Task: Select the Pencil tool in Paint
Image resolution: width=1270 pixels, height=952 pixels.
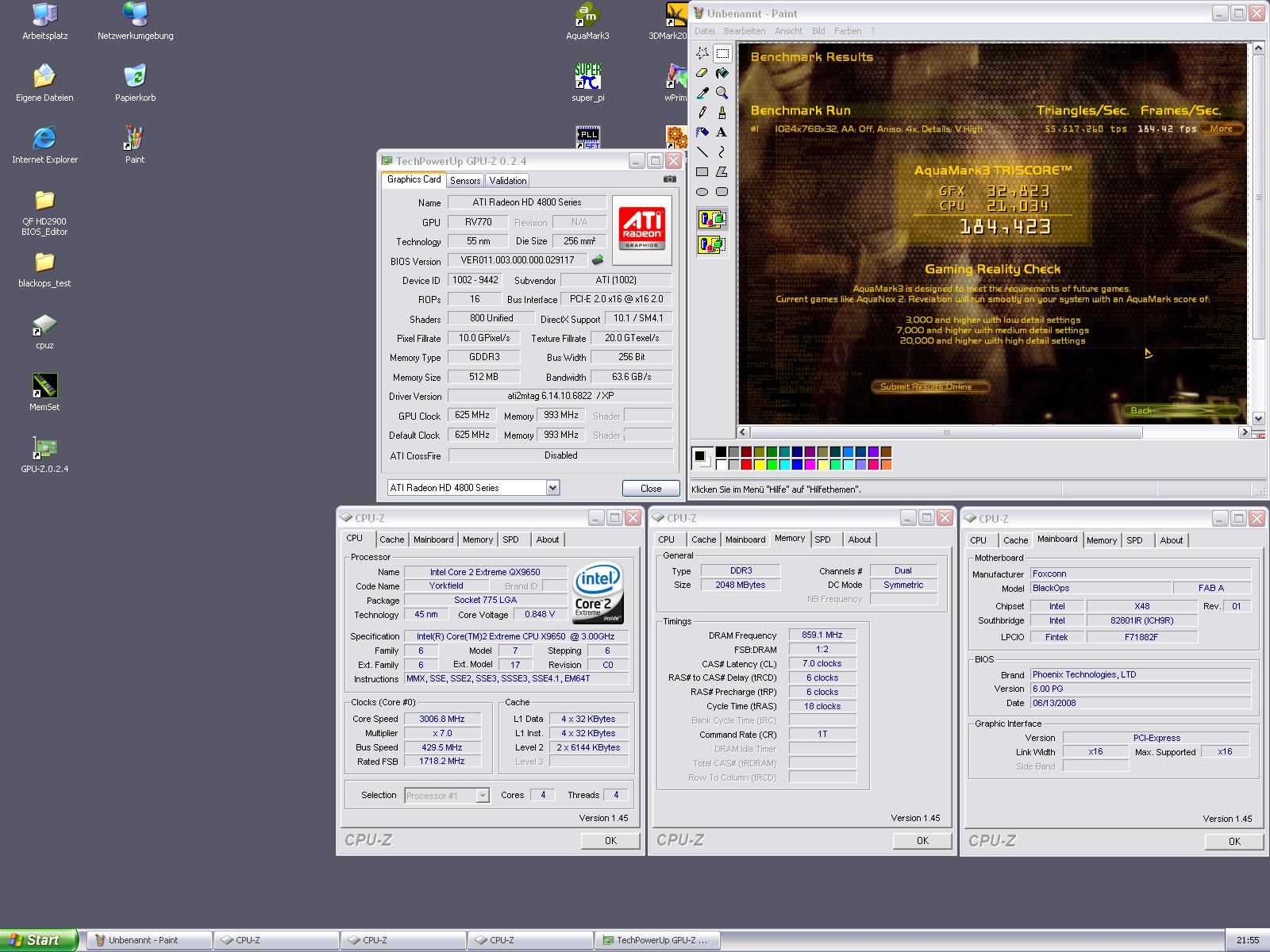Action: pos(702,113)
